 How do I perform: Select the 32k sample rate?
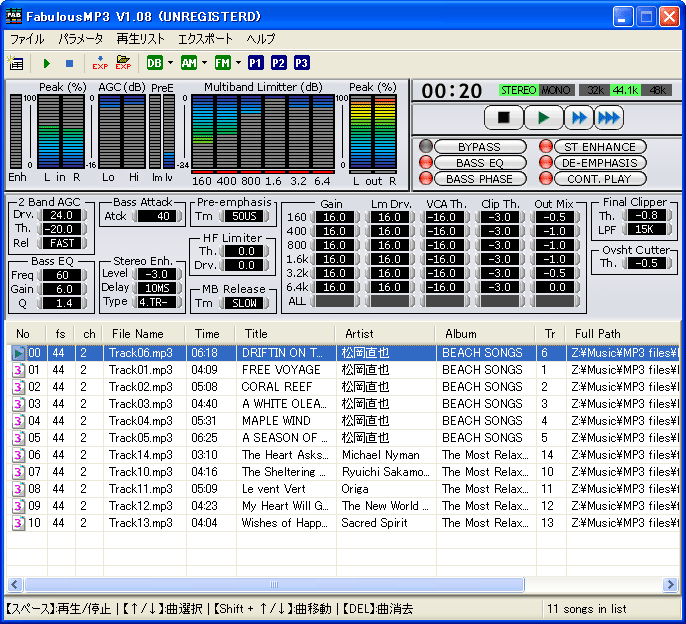[x=595, y=90]
